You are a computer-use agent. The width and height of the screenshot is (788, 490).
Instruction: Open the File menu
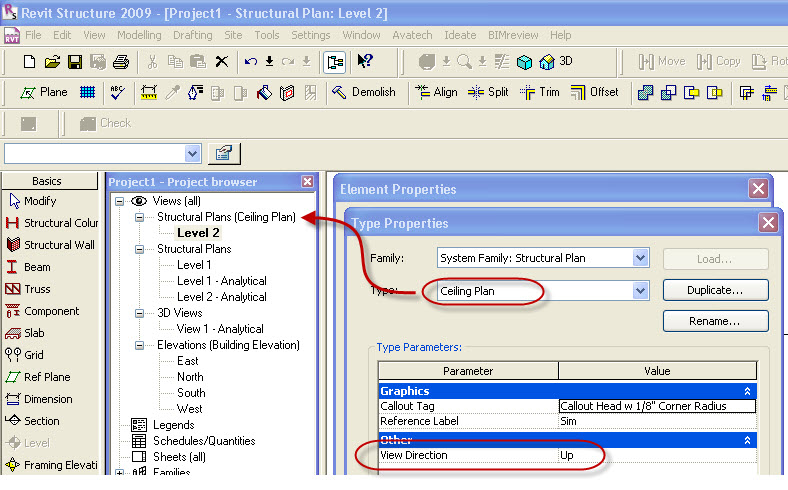click(x=33, y=35)
